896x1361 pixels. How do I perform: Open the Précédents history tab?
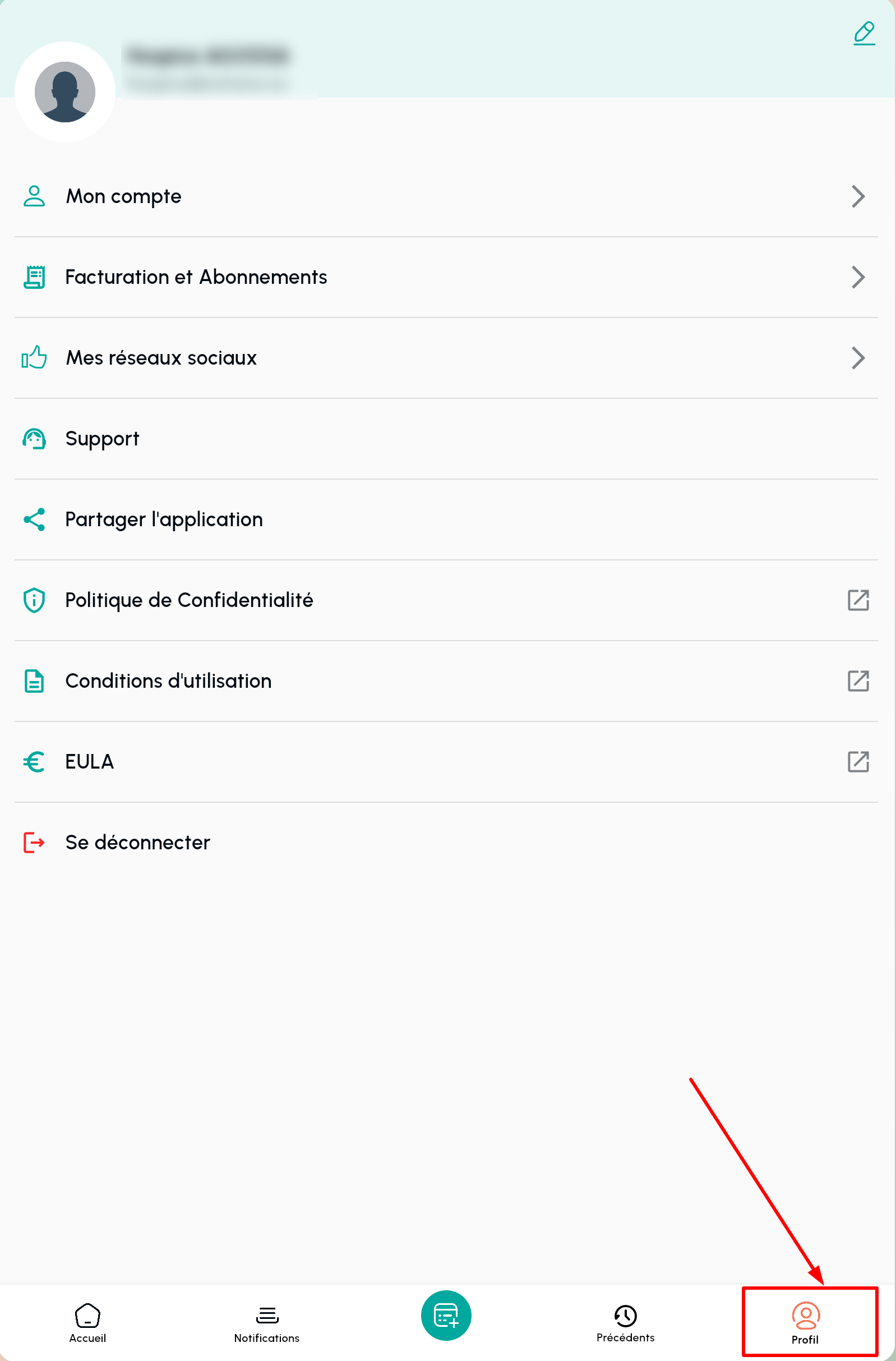tap(625, 1322)
